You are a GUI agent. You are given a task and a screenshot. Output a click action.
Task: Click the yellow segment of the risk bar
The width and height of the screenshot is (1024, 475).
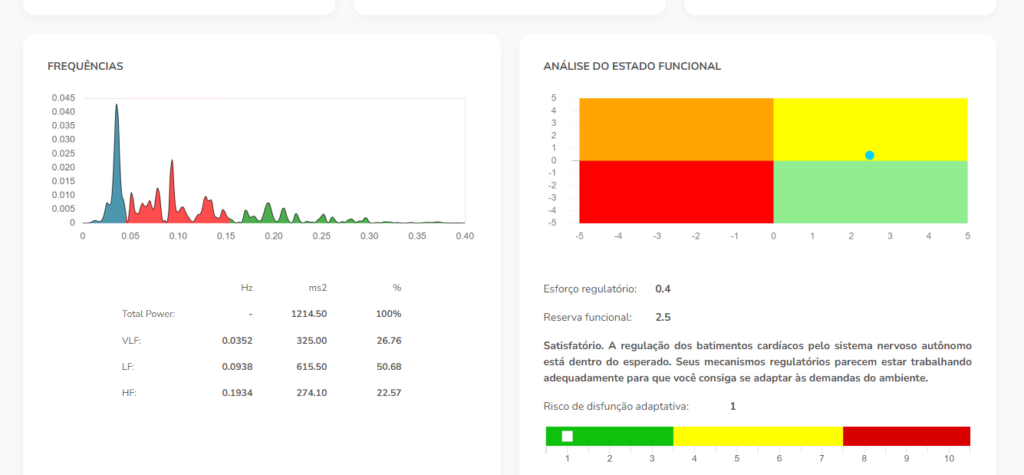click(x=758, y=436)
